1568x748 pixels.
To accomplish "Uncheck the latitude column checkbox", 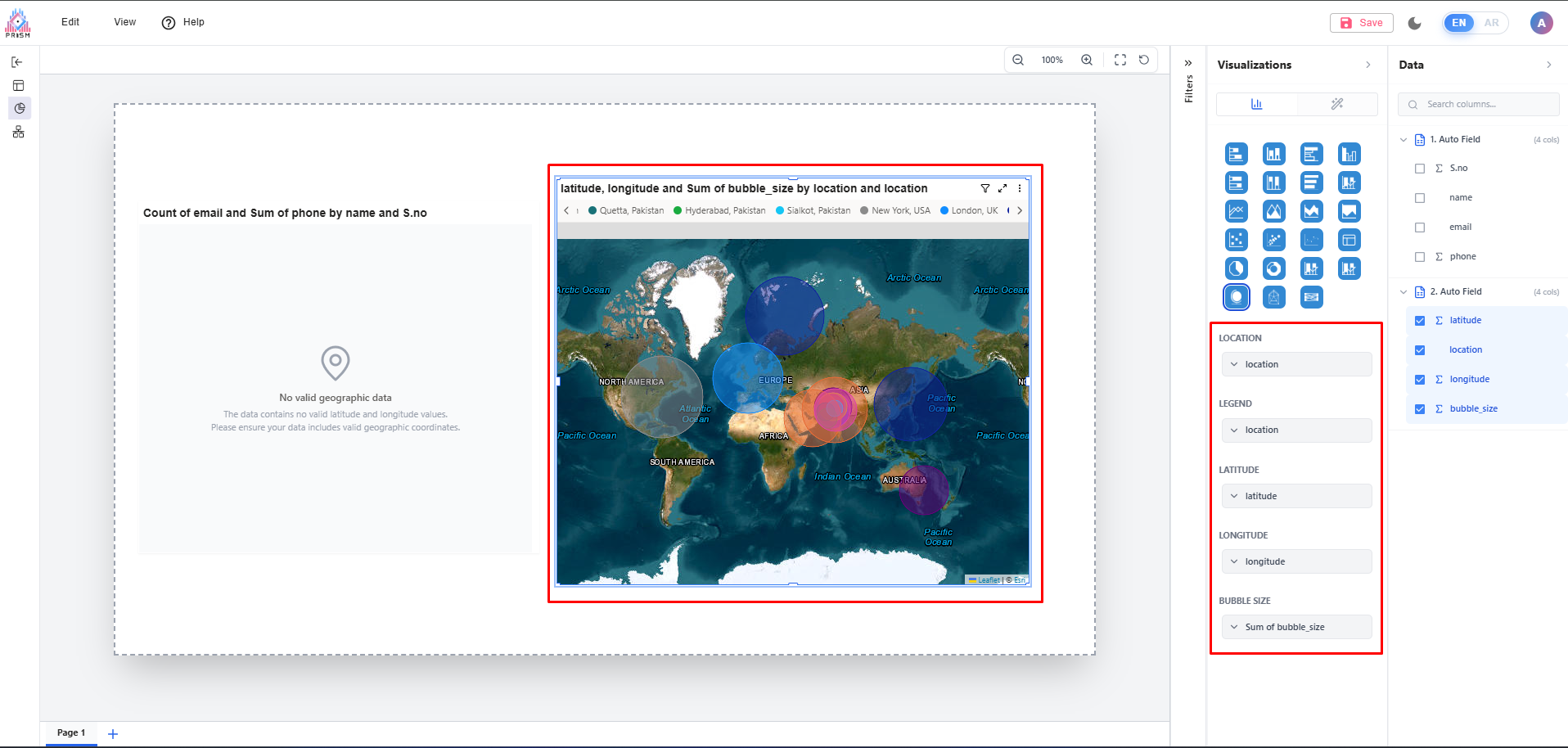I will (1420, 321).
